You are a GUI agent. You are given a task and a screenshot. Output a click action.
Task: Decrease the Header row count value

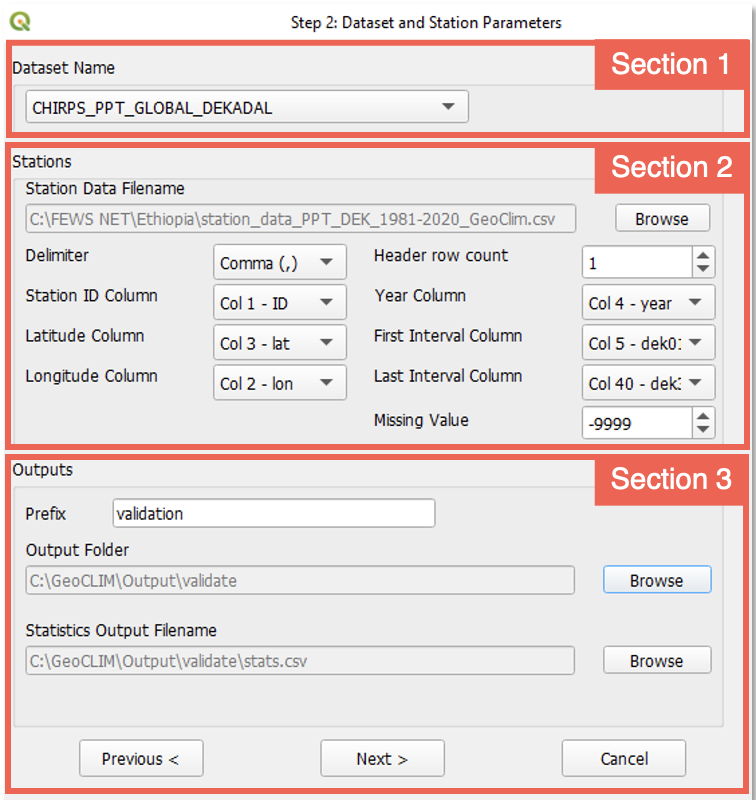(x=703, y=270)
